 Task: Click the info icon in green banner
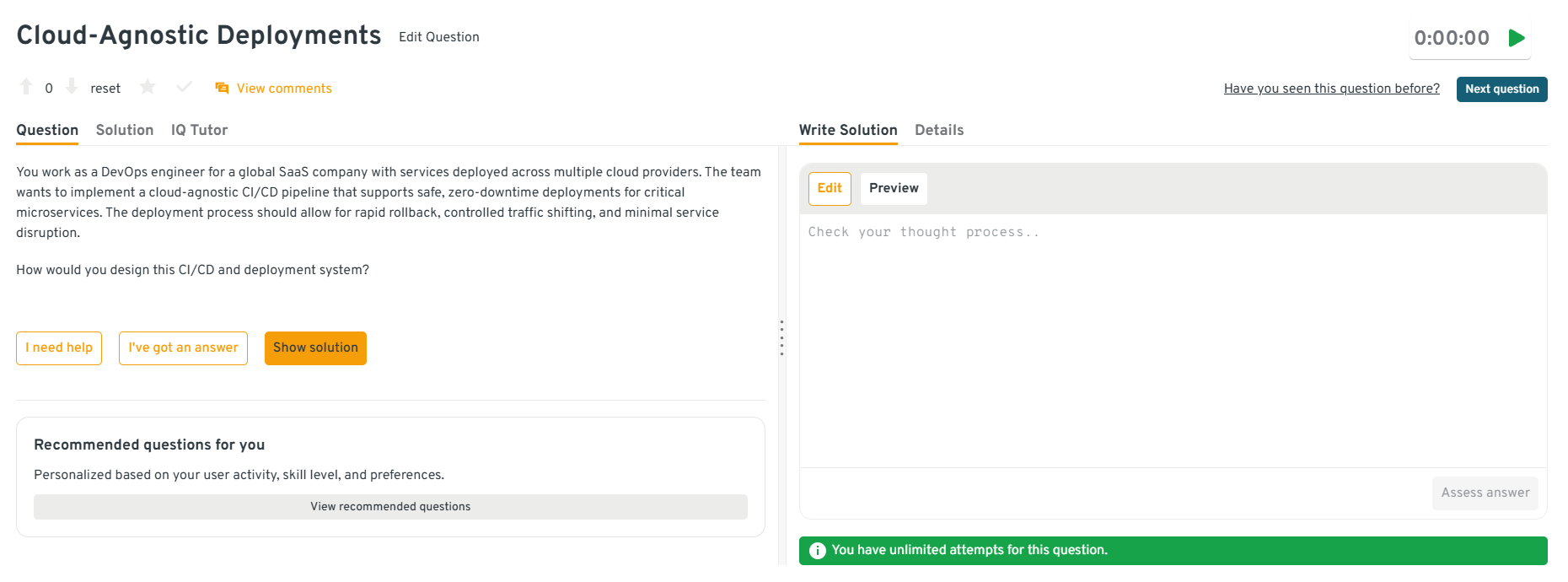[x=817, y=551]
